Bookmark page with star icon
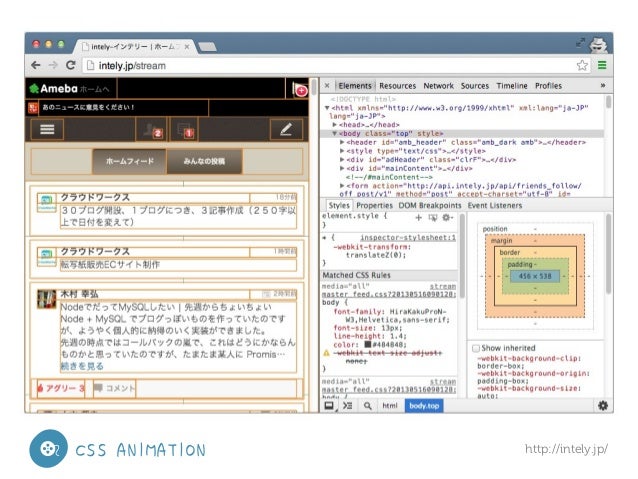The image size is (638, 479). pos(582,65)
